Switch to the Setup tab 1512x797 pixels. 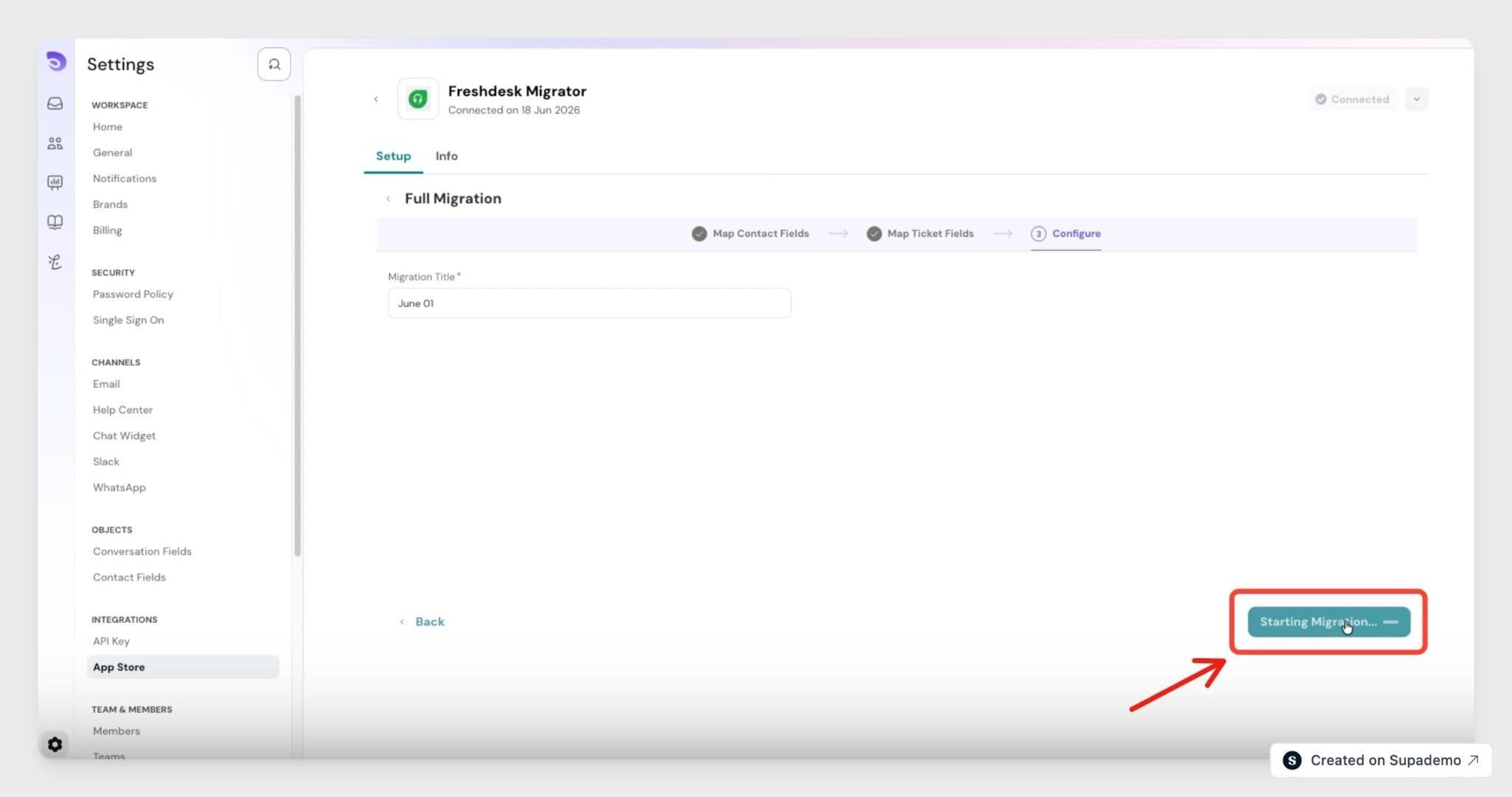pos(394,156)
